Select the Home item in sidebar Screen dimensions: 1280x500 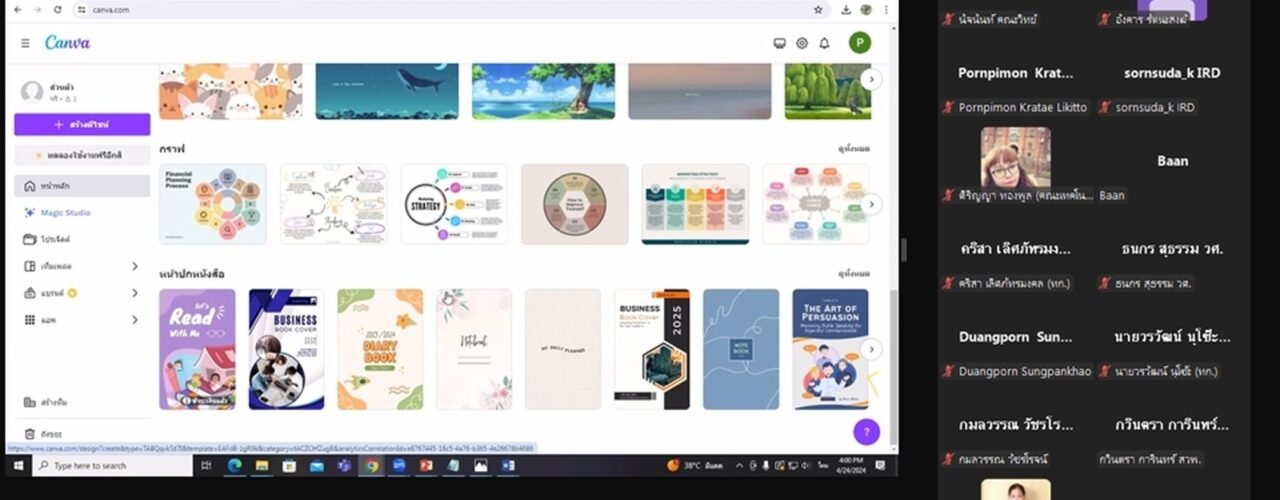click(x=82, y=186)
